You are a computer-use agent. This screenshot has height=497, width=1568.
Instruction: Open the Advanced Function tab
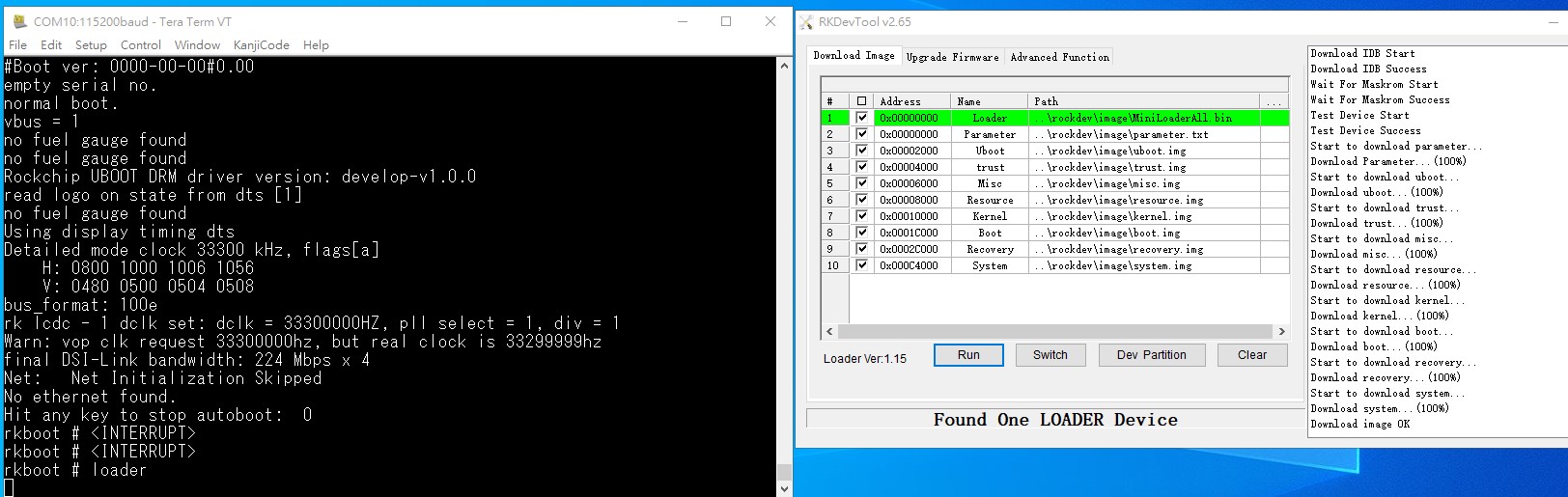(x=1059, y=57)
